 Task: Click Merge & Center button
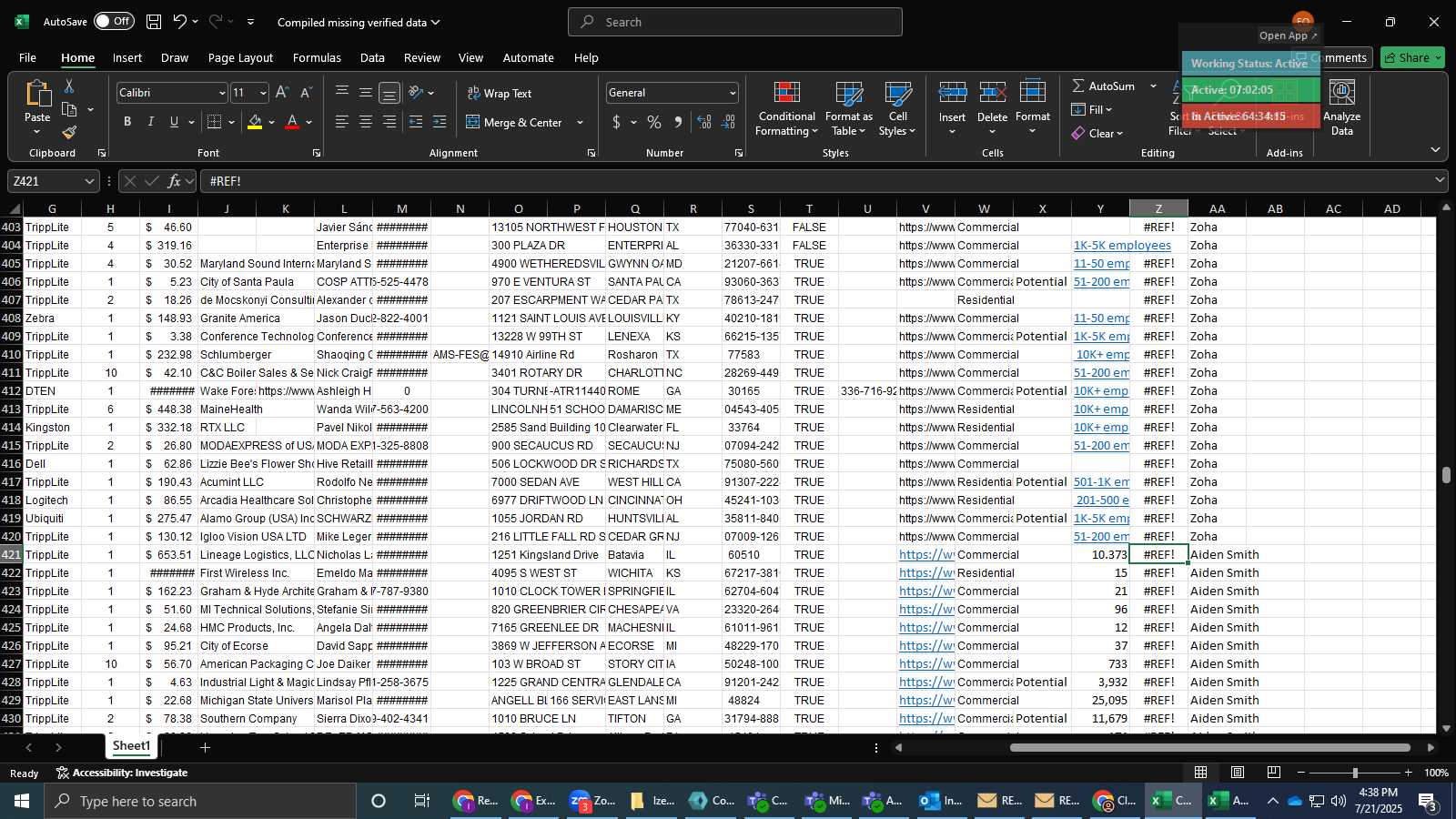[x=514, y=122]
